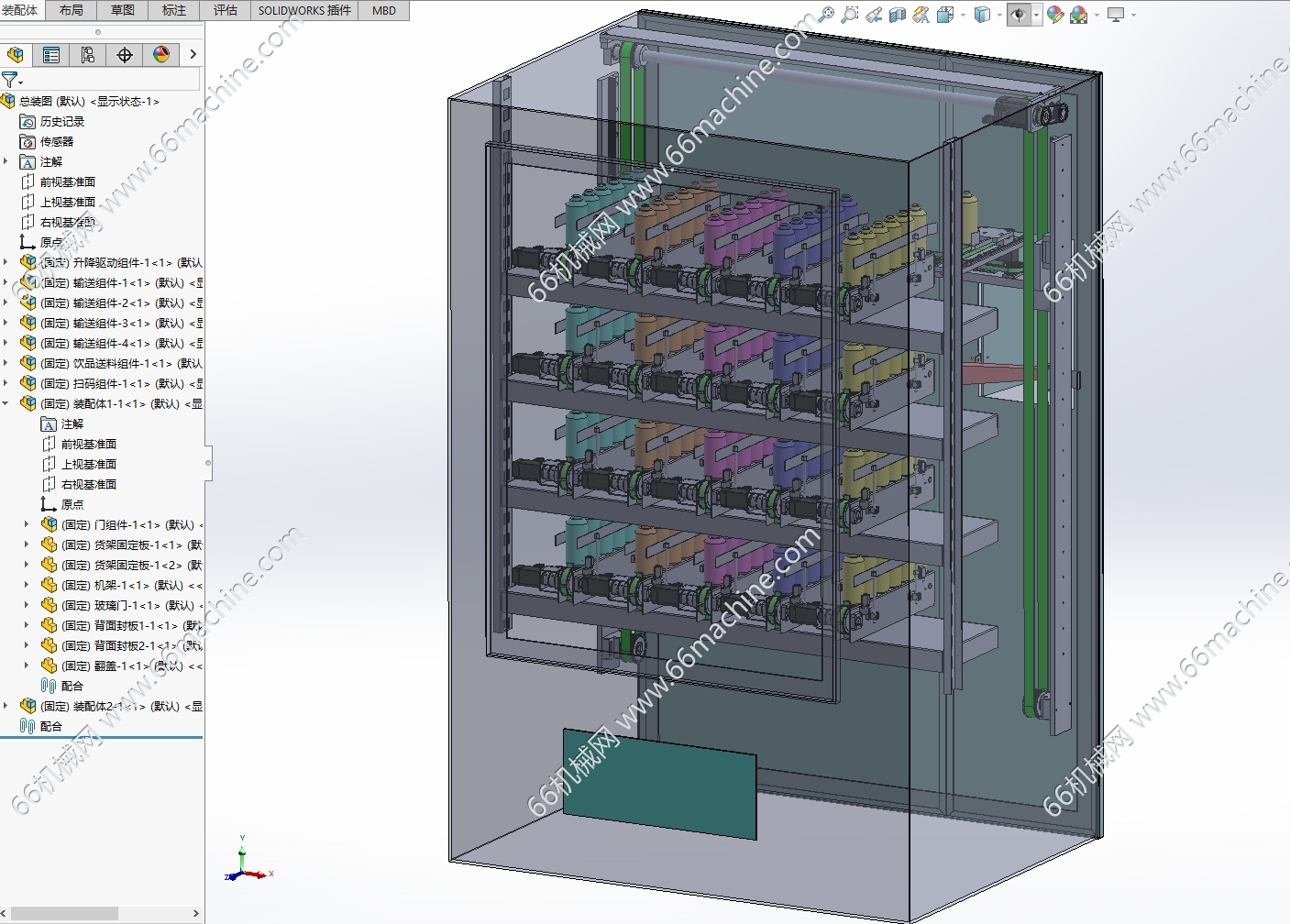Image resolution: width=1290 pixels, height=924 pixels.
Task: Open the ConfigurationManager tab icon
Action: coord(88,55)
